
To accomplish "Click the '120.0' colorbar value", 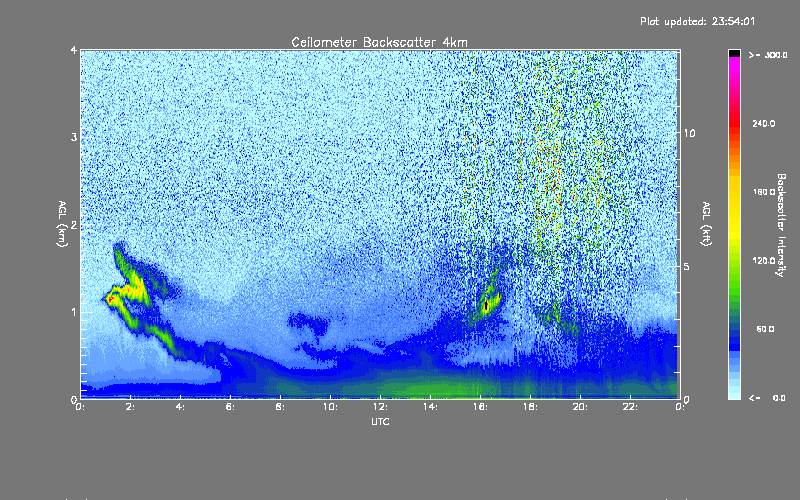I will pos(764,260).
